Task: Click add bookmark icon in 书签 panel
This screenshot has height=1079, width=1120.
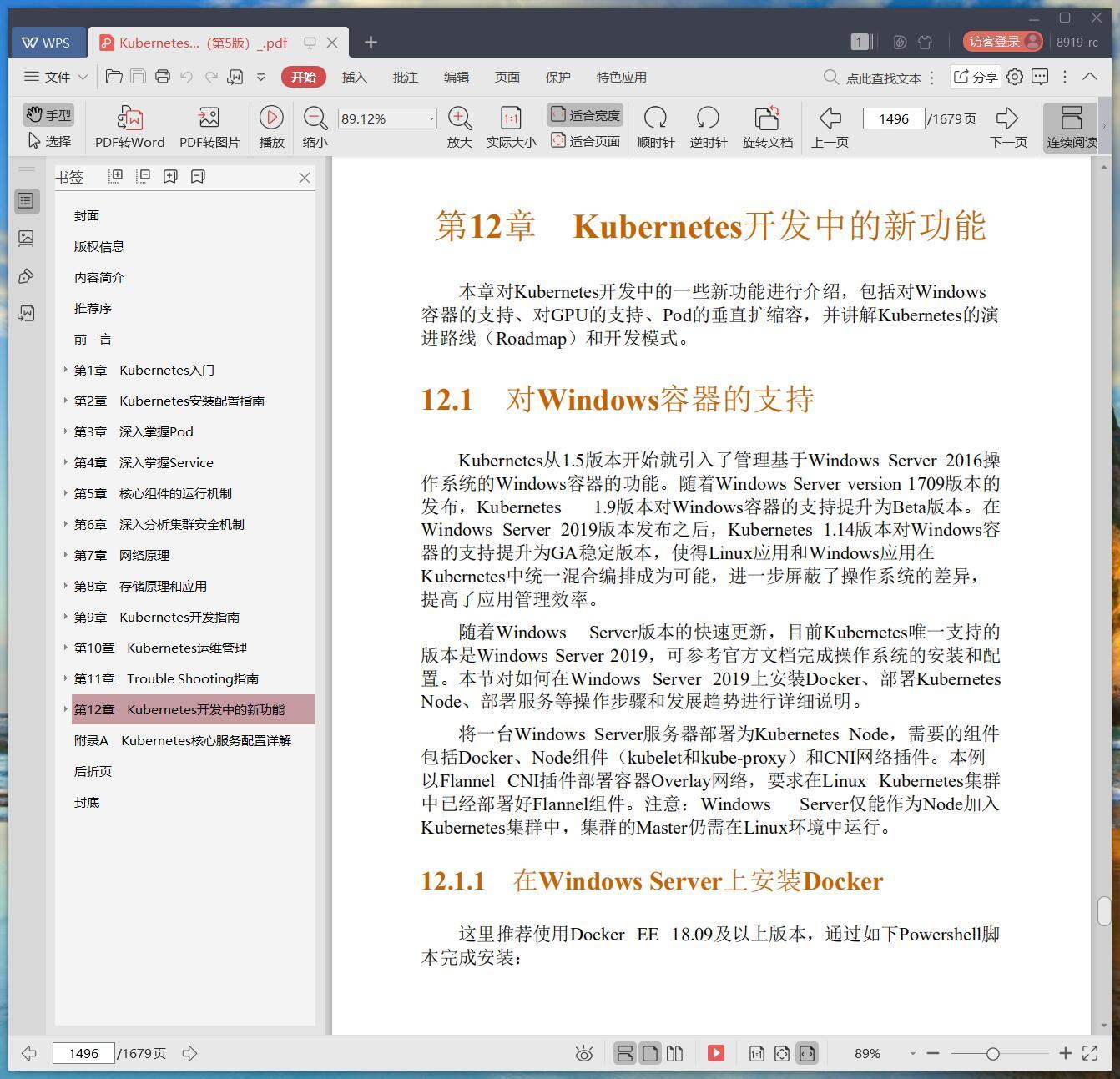Action: 170,176
